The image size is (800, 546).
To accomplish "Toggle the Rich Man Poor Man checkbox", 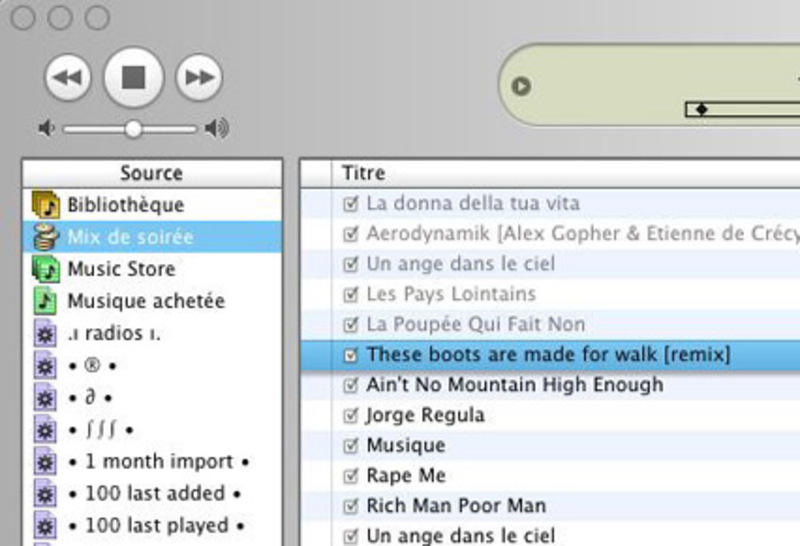I will [351, 506].
